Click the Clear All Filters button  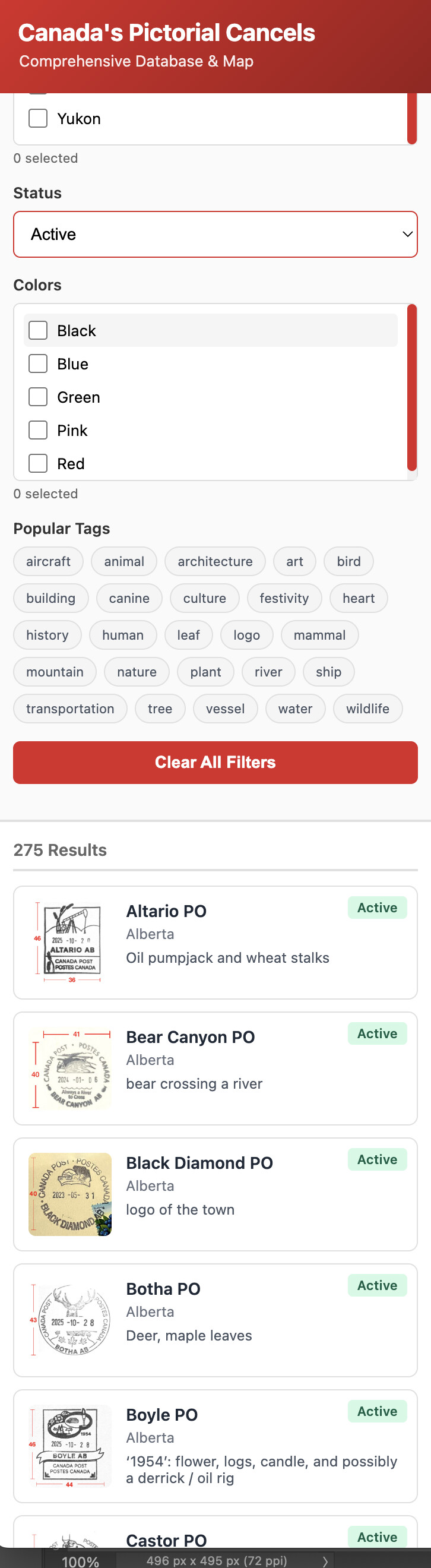pyautogui.click(x=215, y=762)
